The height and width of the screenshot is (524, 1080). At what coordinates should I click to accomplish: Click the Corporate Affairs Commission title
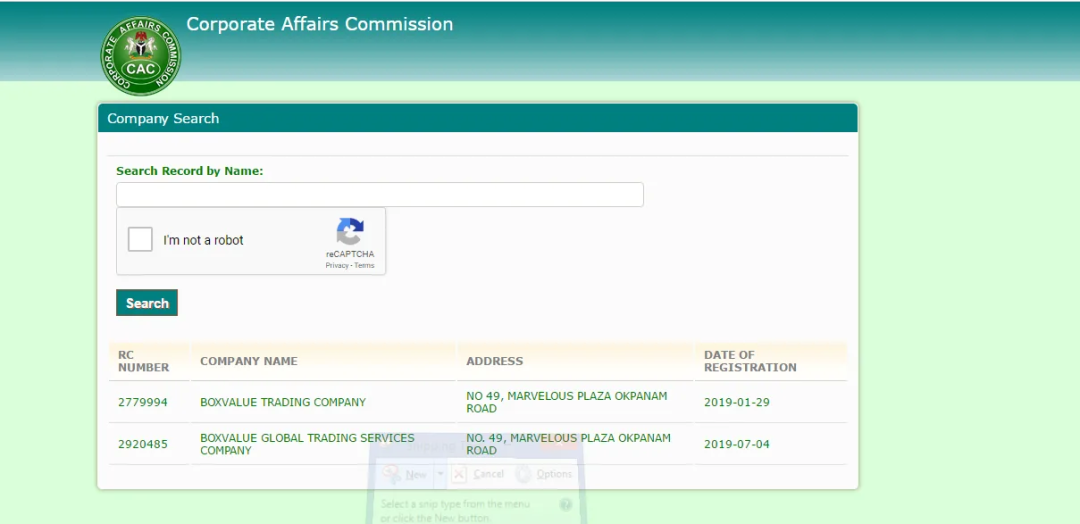[x=320, y=24]
